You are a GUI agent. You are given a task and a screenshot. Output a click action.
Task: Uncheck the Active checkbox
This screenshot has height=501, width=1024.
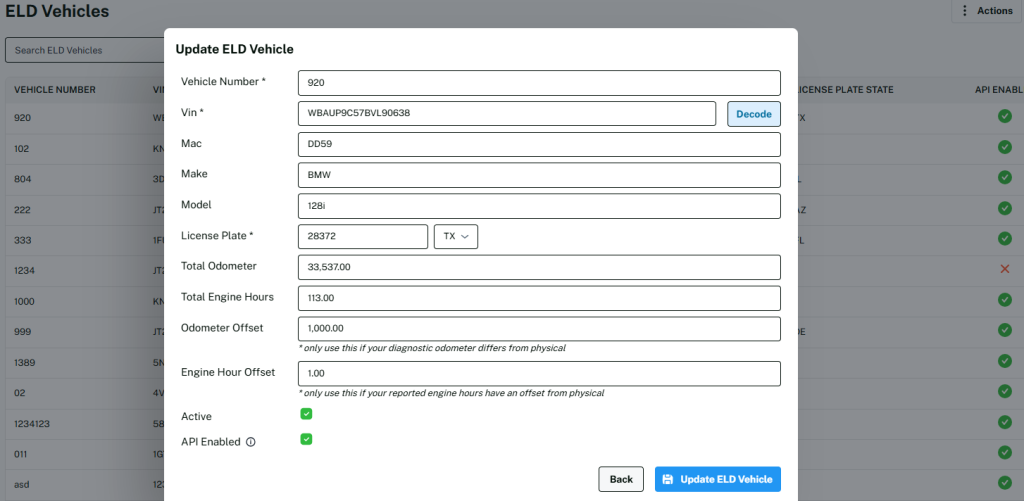coord(306,414)
